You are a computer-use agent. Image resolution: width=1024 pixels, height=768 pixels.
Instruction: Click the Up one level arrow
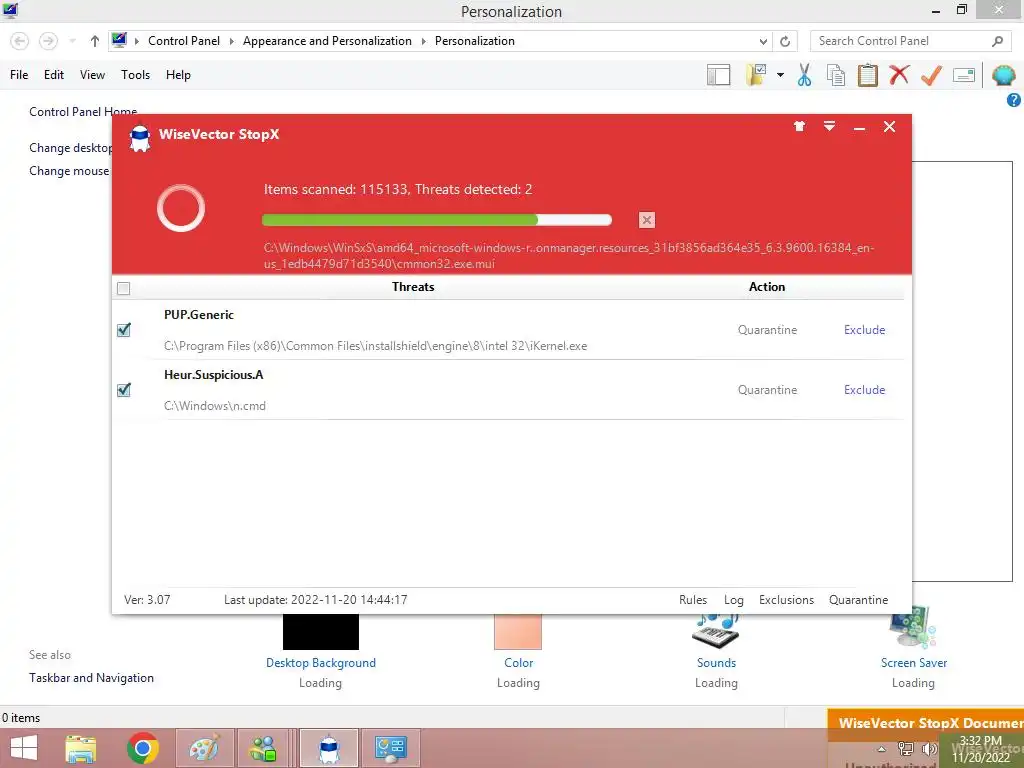click(x=95, y=41)
